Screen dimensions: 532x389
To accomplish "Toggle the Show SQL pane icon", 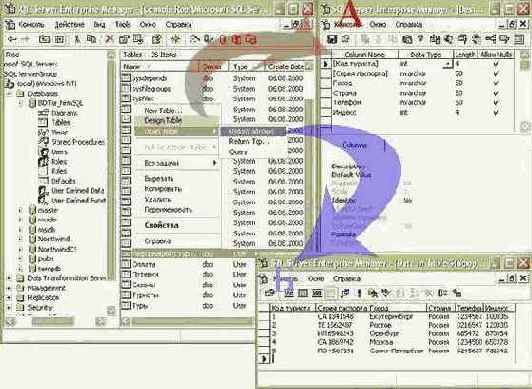I will click(317, 293).
